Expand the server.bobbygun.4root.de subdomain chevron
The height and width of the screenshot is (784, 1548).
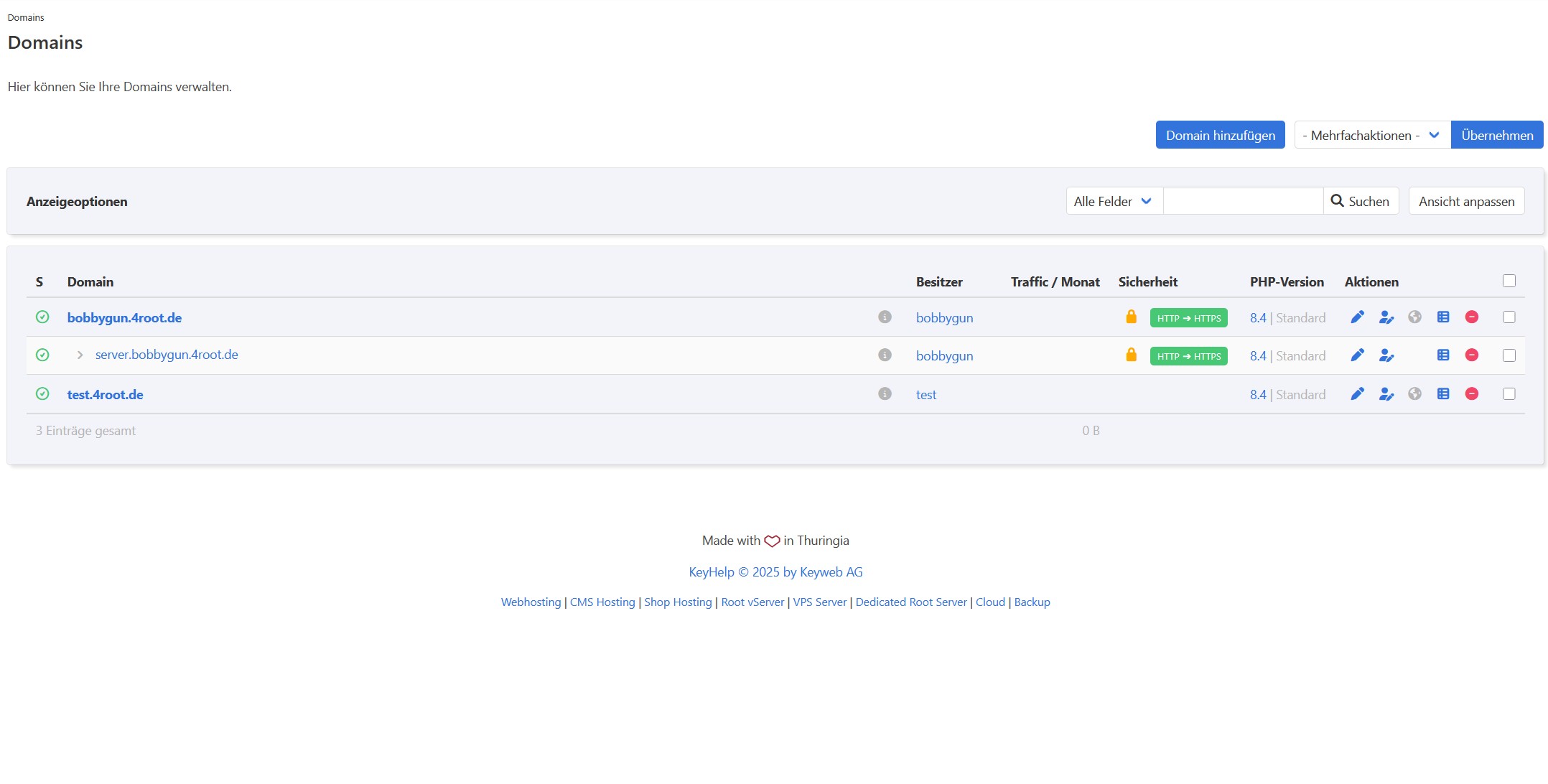point(80,355)
